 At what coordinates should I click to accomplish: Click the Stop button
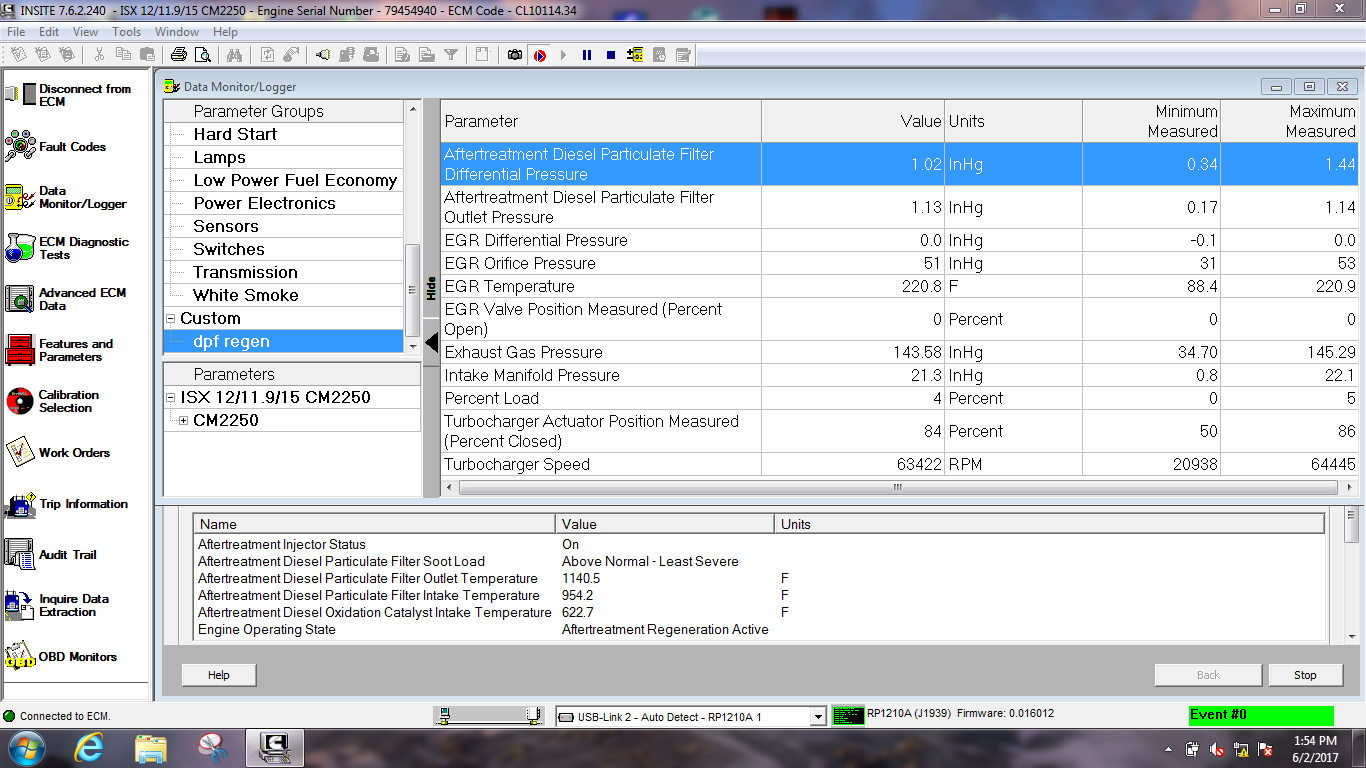[x=1305, y=675]
